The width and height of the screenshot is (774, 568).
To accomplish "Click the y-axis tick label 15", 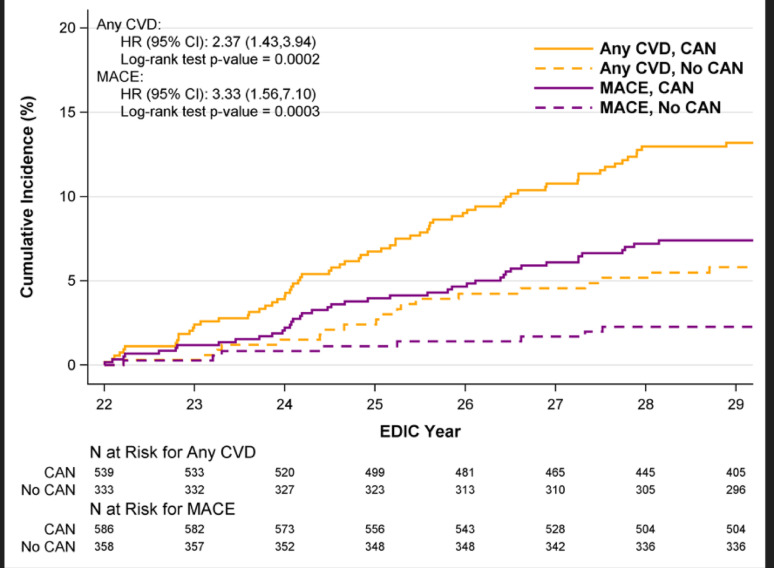I will pyautogui.click(x=68, y=112).
